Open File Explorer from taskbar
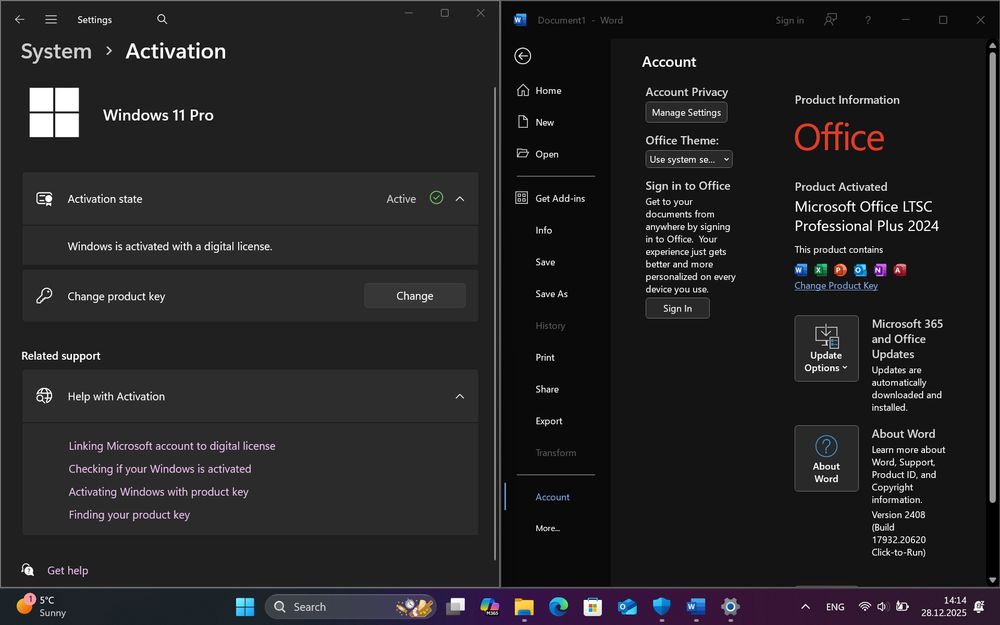The height and width of the screenshot is (625, 1000). 524,607
